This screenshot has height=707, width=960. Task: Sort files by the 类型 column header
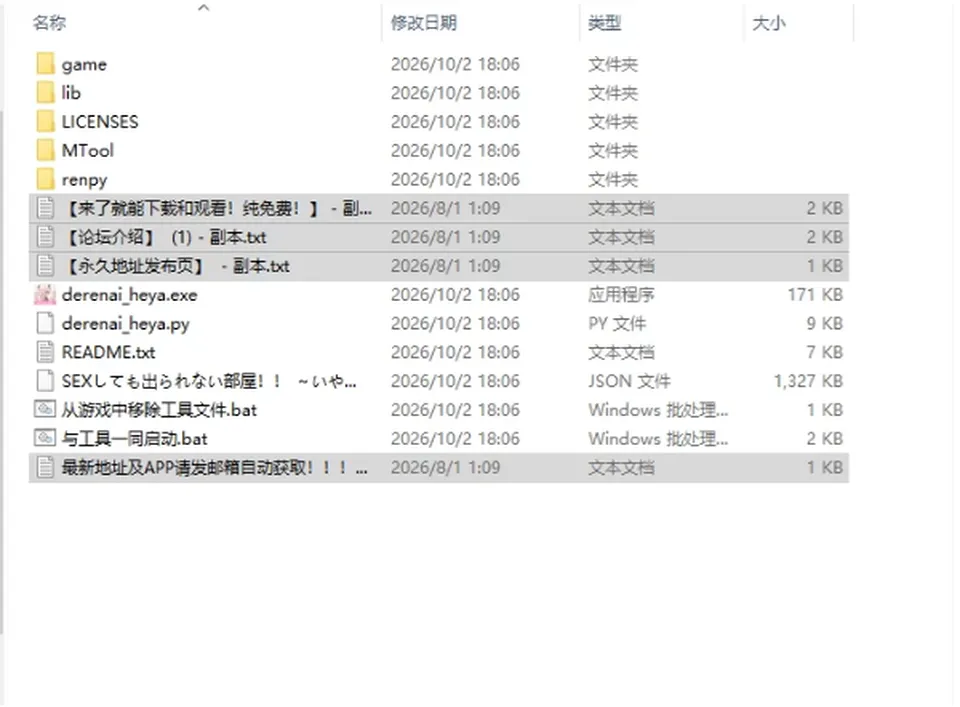pos(605,23)
